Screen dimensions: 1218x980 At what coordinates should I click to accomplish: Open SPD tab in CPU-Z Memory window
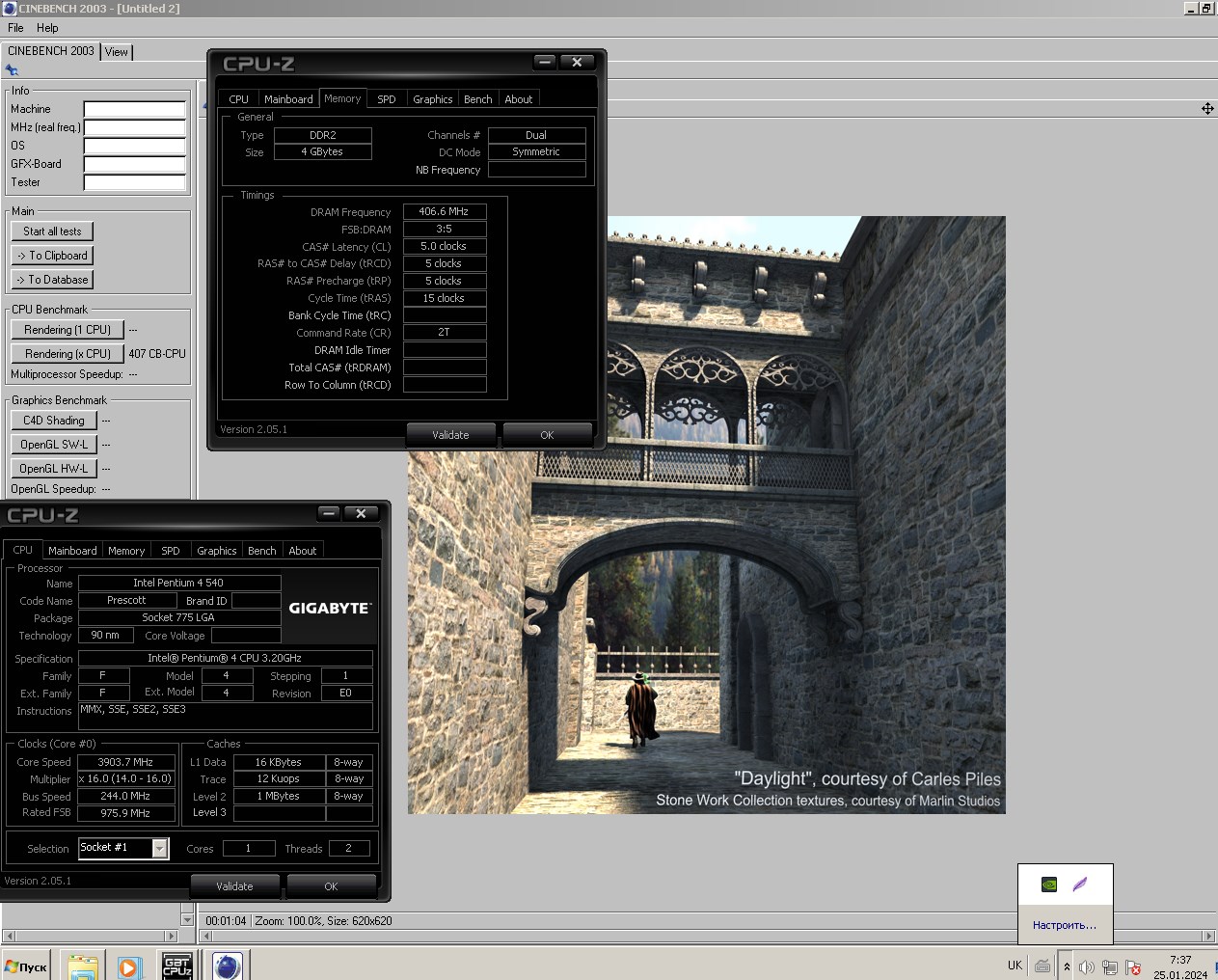(387, 99)
